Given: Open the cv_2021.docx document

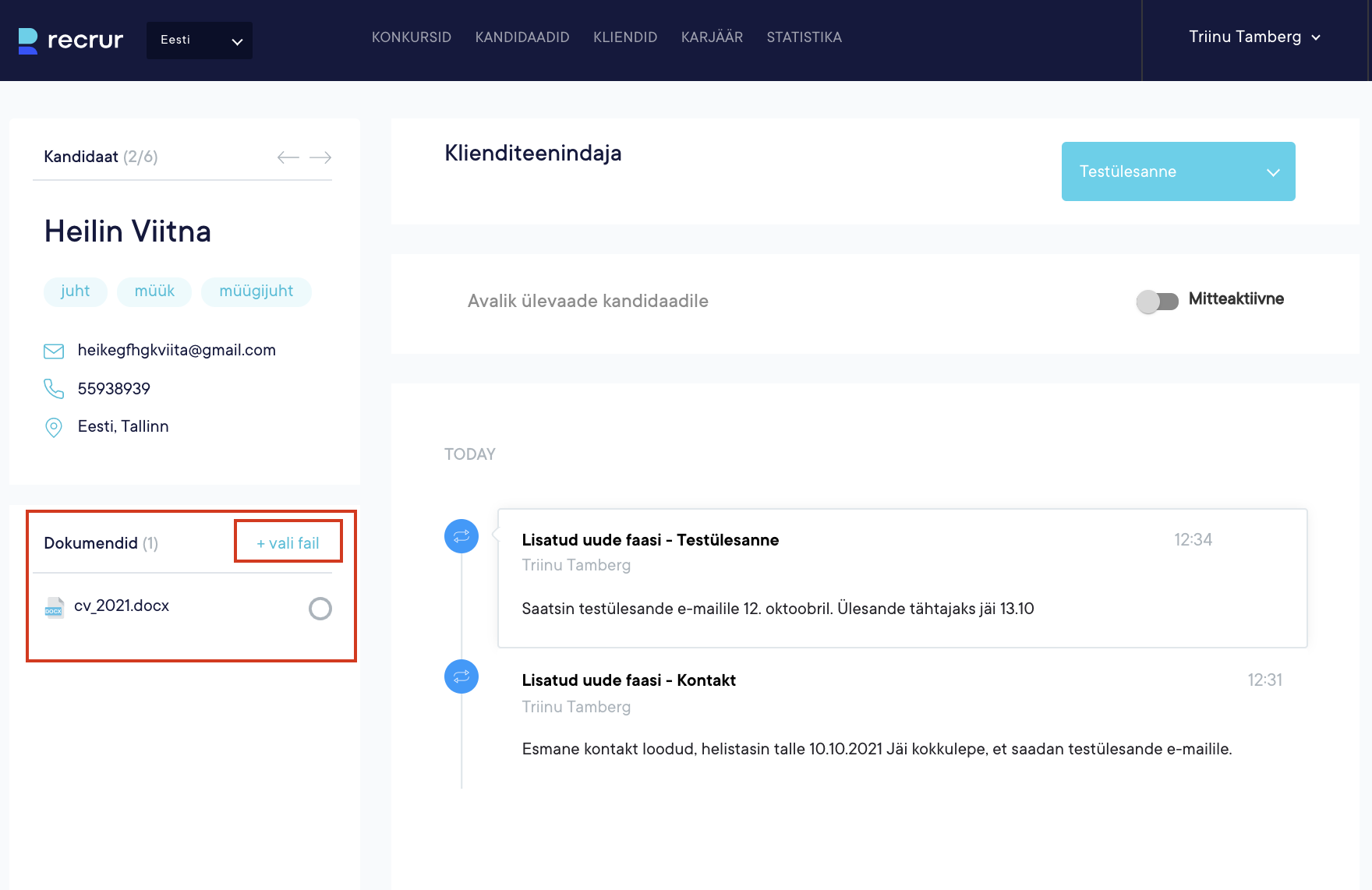Looking at the screenshot, I should point(122,606).
